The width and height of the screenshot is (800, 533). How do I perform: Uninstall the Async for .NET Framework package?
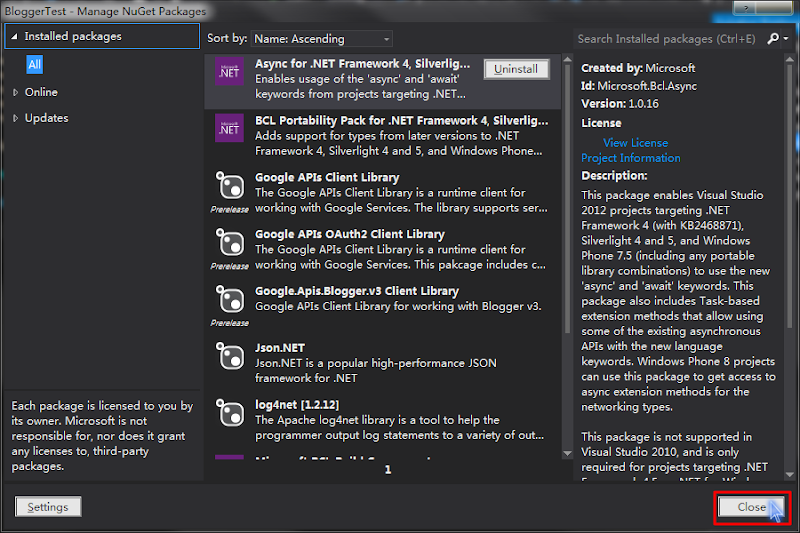click(x=516, y=69)
